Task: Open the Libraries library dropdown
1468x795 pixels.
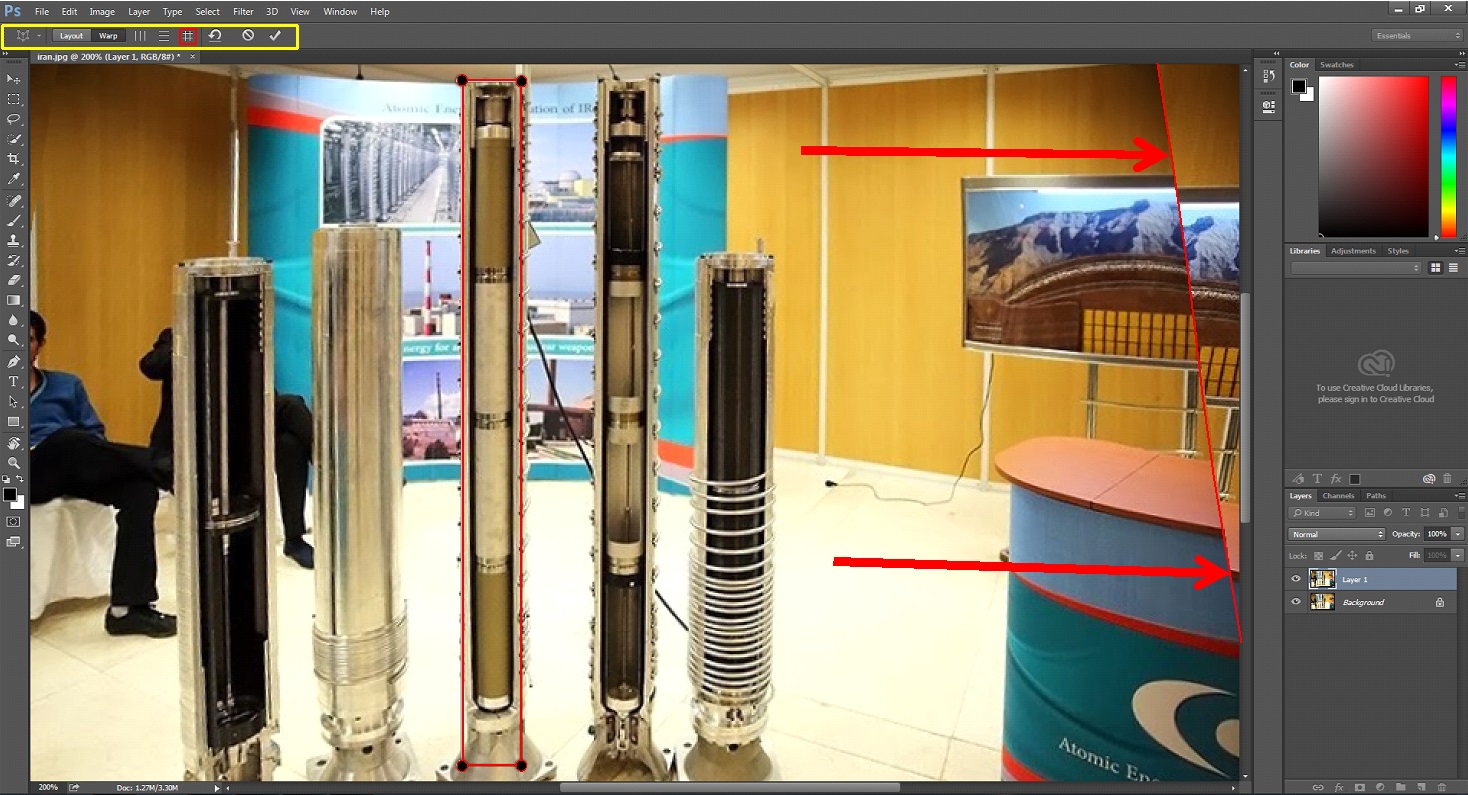Action: tap(1357, 268)
